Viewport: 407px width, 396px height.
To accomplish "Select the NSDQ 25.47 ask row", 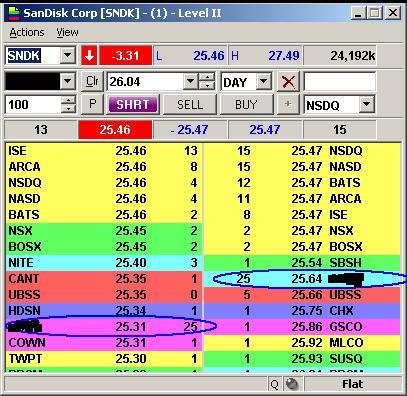I will [302, 151].
